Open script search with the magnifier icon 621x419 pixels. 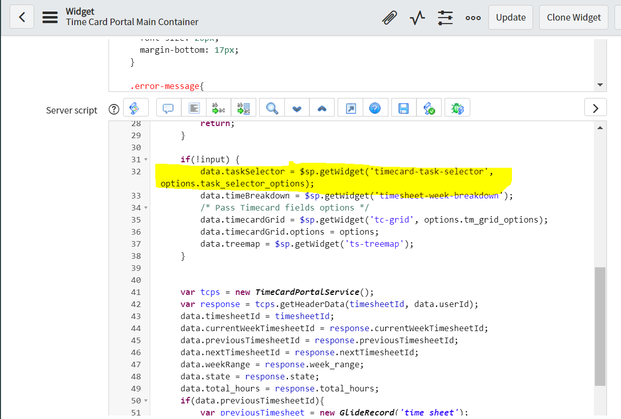pyautogui.click(x=272, y=108)
